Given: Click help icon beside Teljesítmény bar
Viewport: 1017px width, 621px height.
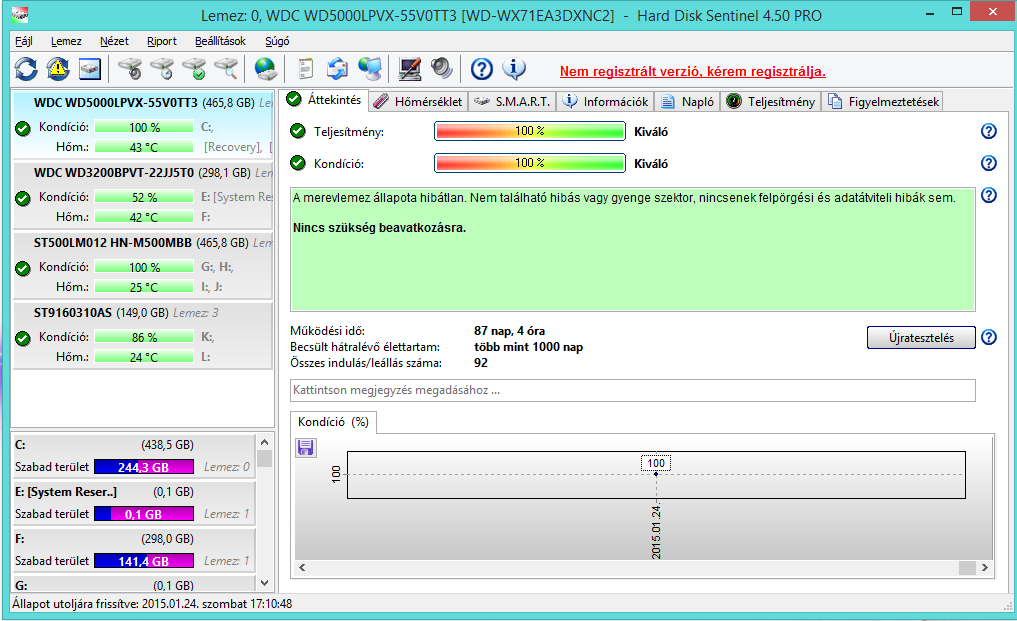Looking at the screenshot, I should point(988,131).
